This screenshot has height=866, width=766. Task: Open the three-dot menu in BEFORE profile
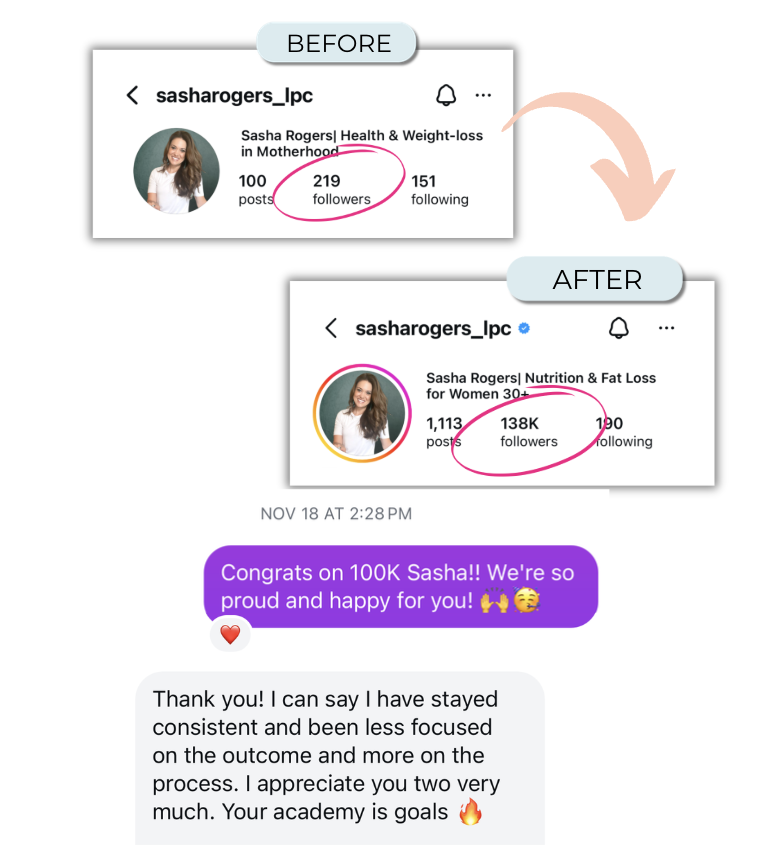pyautogui.click(x=483, y=96)
